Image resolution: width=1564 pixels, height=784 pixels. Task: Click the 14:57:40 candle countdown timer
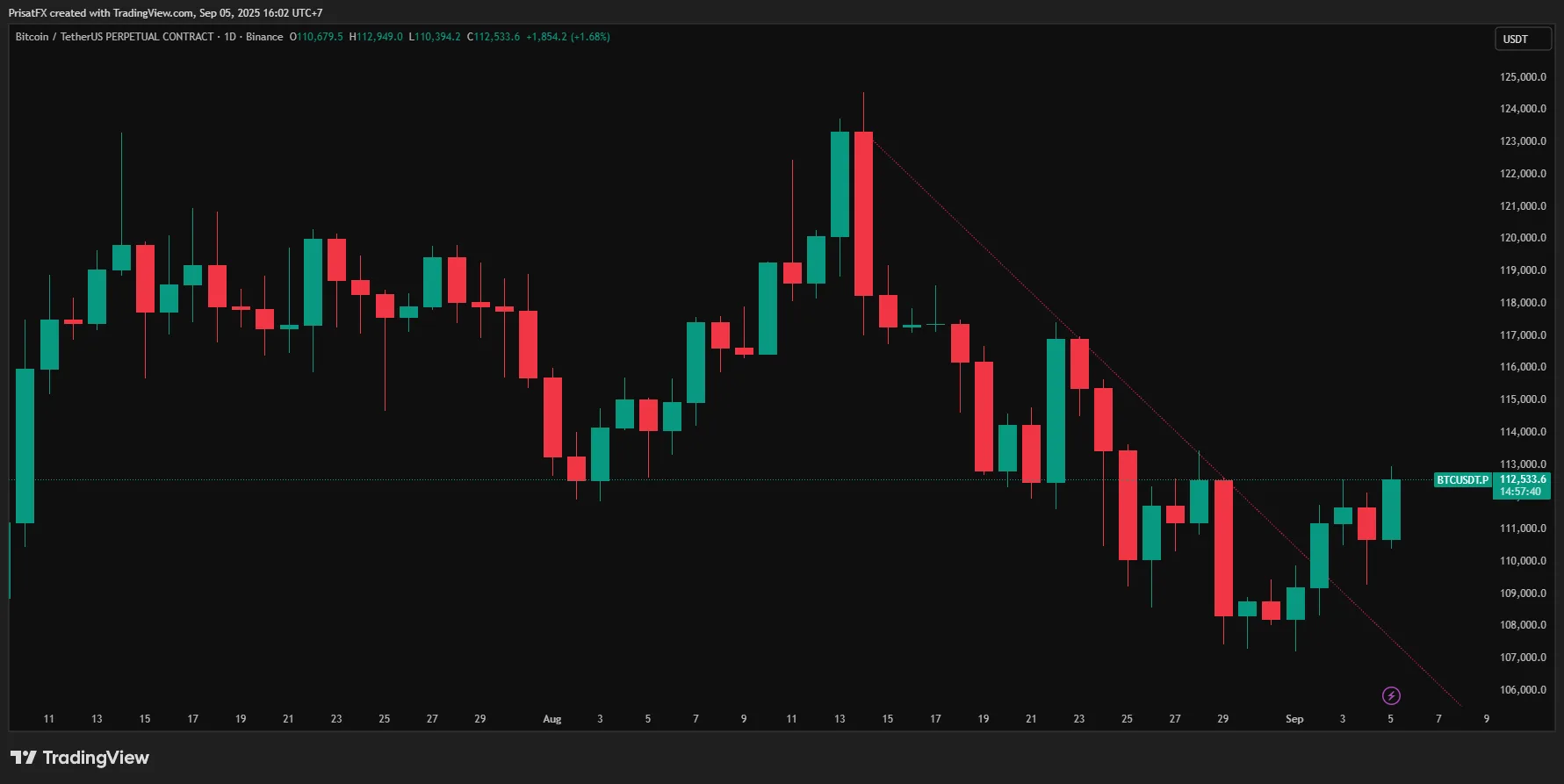(1520, 493)
